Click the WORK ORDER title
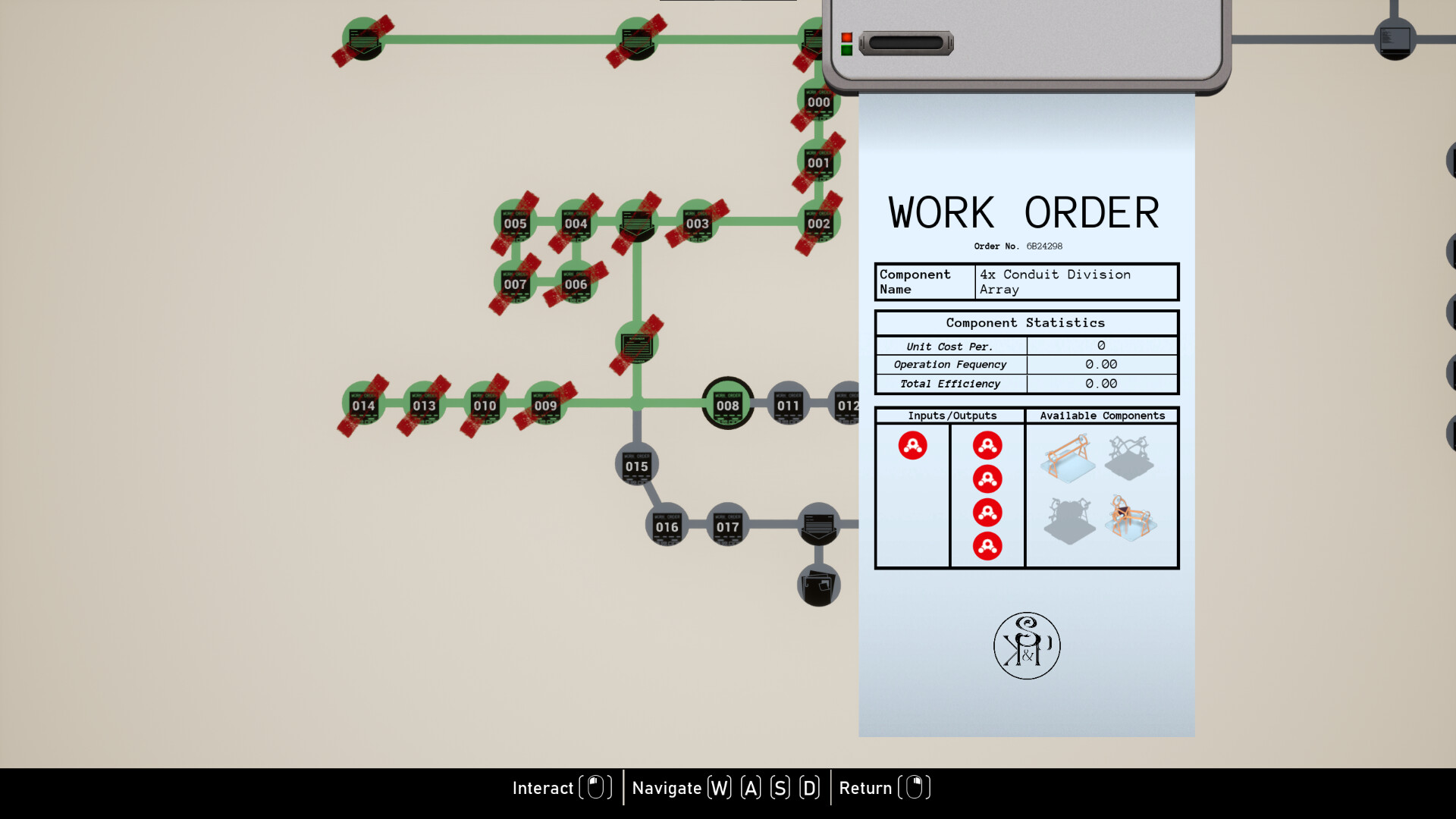Screen dimensions: 1456x819 point(1024,212)
